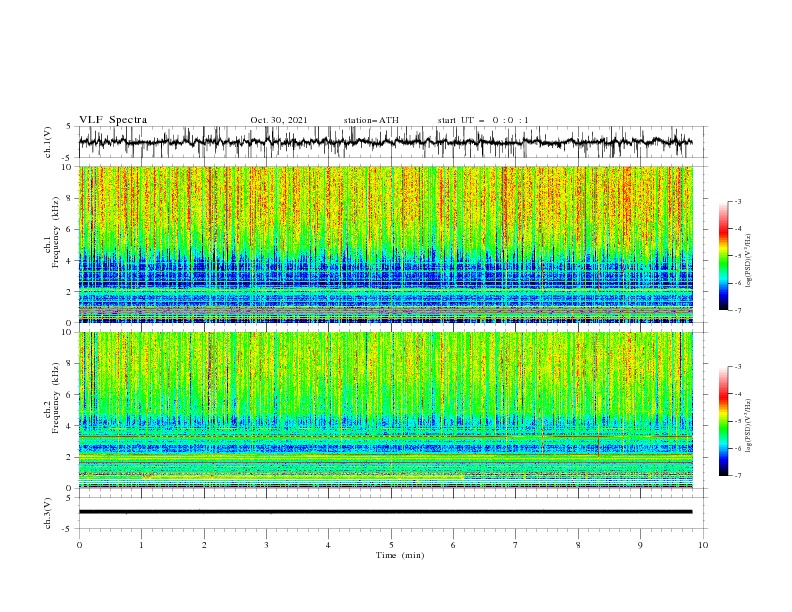Viewport: 792px width, 612px height.
Task: Click the time axis tick label '7'
Action: tap(516, 545)
